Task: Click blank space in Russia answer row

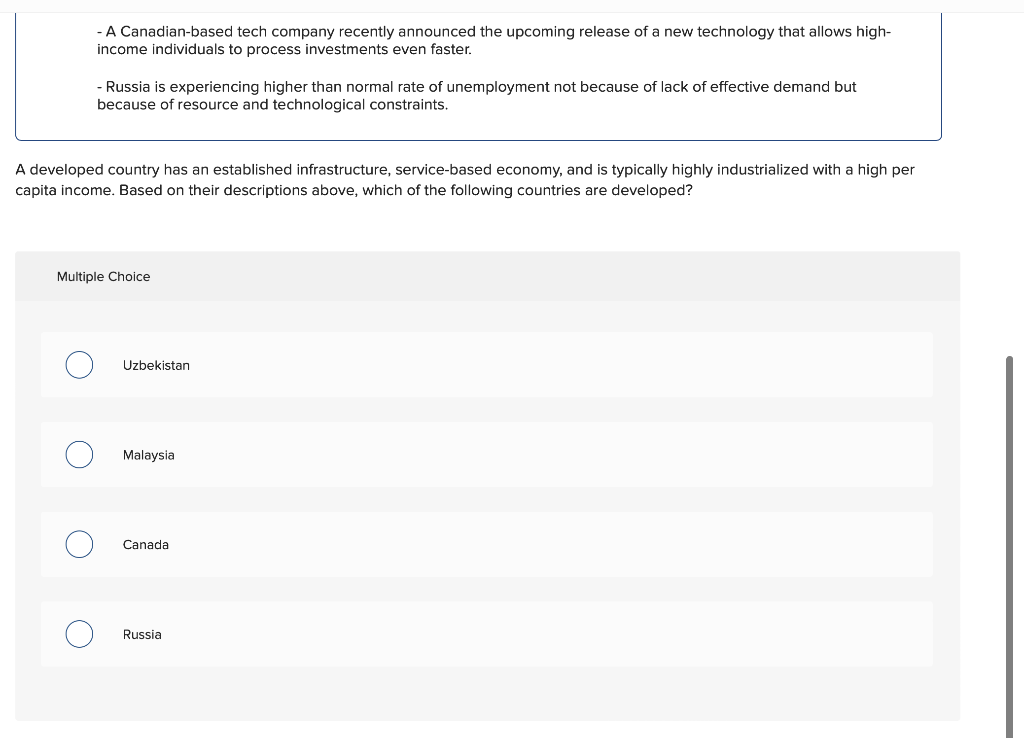Action: 555,634
